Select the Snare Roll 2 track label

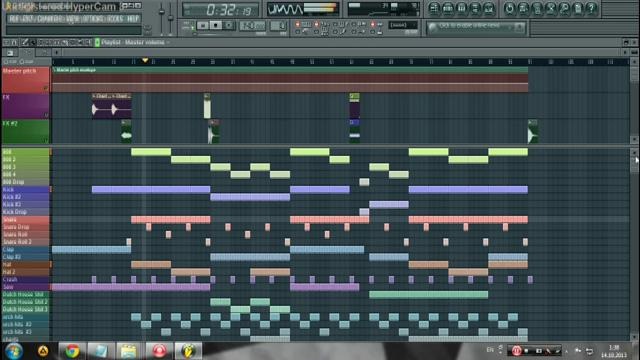(x=25, y=242)
